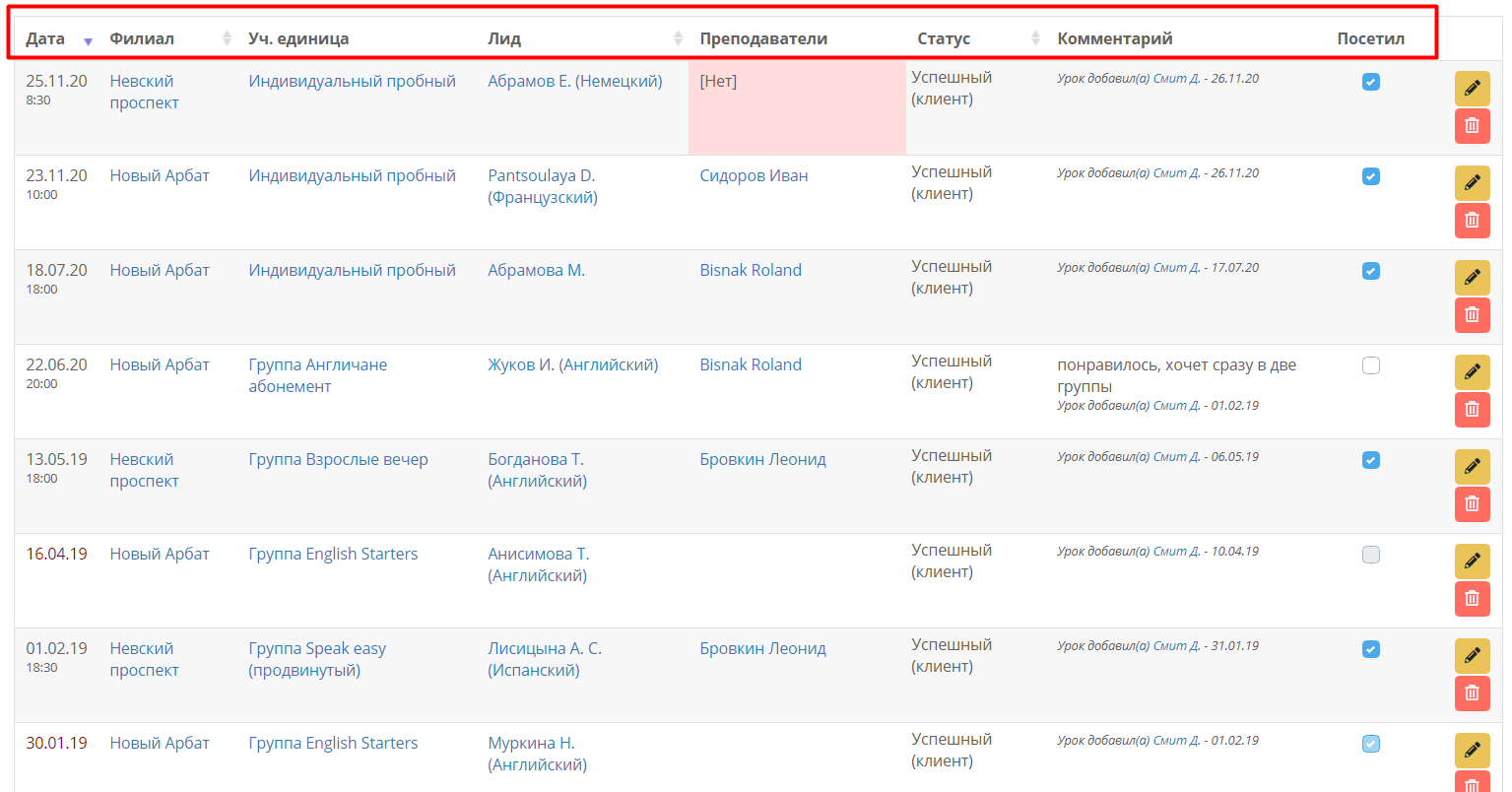The width and height of the screenshot is (1512, 792).
Task: Edit the Анисимова Т. row with pencil button
Action: [x=1472, y=561]
